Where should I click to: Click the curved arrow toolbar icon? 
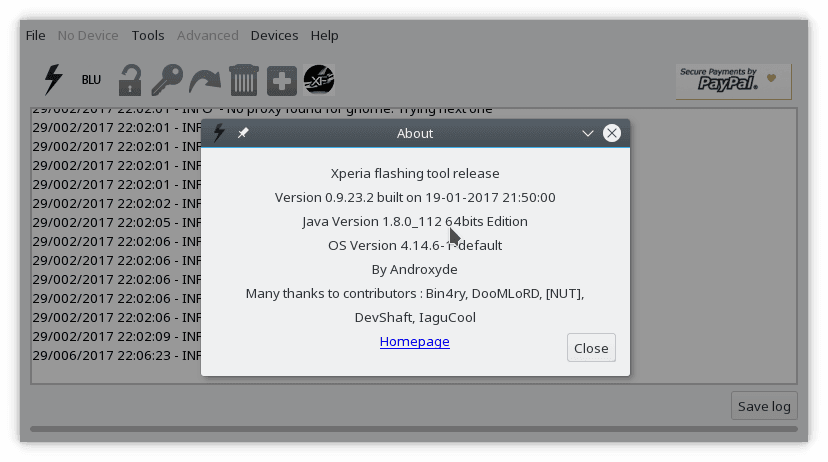point(205,81)
